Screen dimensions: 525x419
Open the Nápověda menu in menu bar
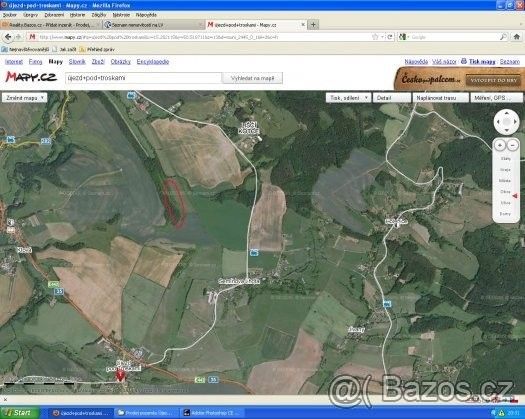click(146, 15)
